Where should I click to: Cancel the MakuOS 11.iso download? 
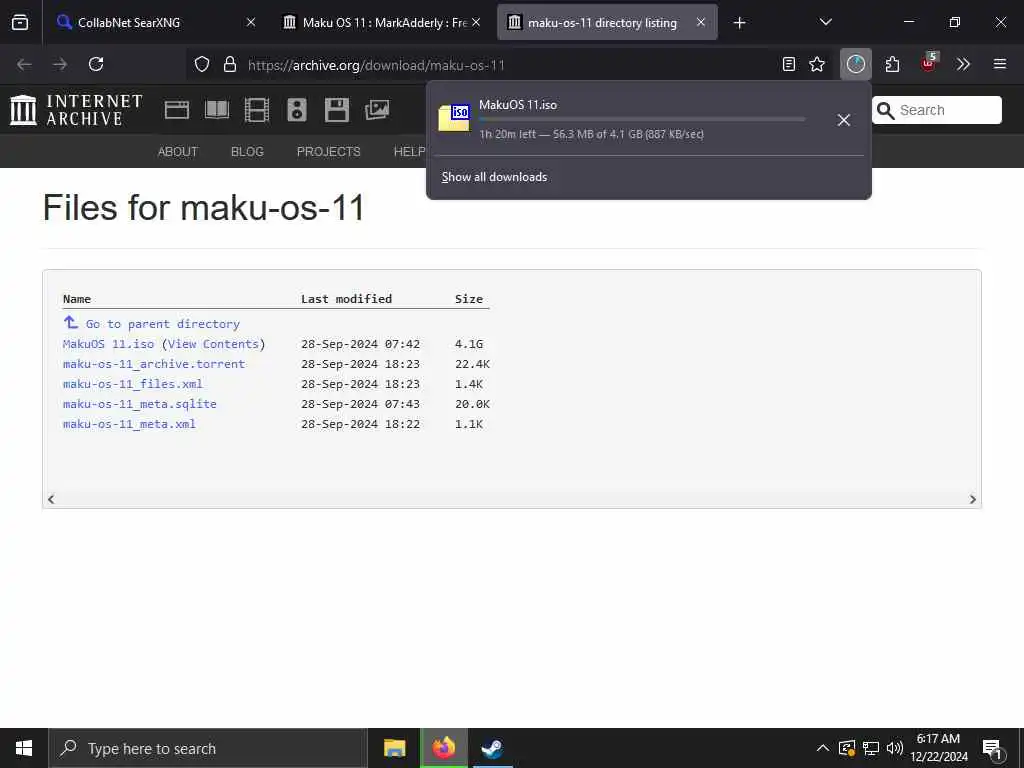[x=844, y=120]
